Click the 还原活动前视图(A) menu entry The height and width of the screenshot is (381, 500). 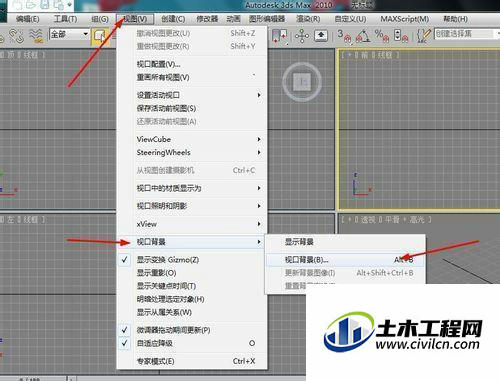[192, 122]
